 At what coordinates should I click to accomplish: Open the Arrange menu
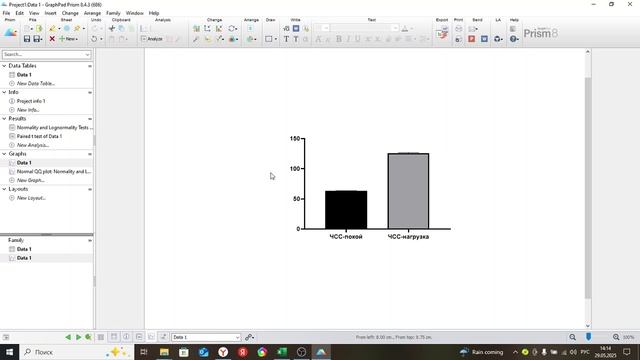click(92, 13)
